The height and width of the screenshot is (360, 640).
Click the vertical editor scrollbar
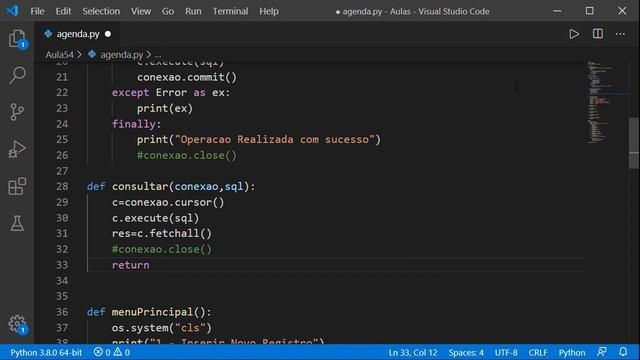[634, 143]
